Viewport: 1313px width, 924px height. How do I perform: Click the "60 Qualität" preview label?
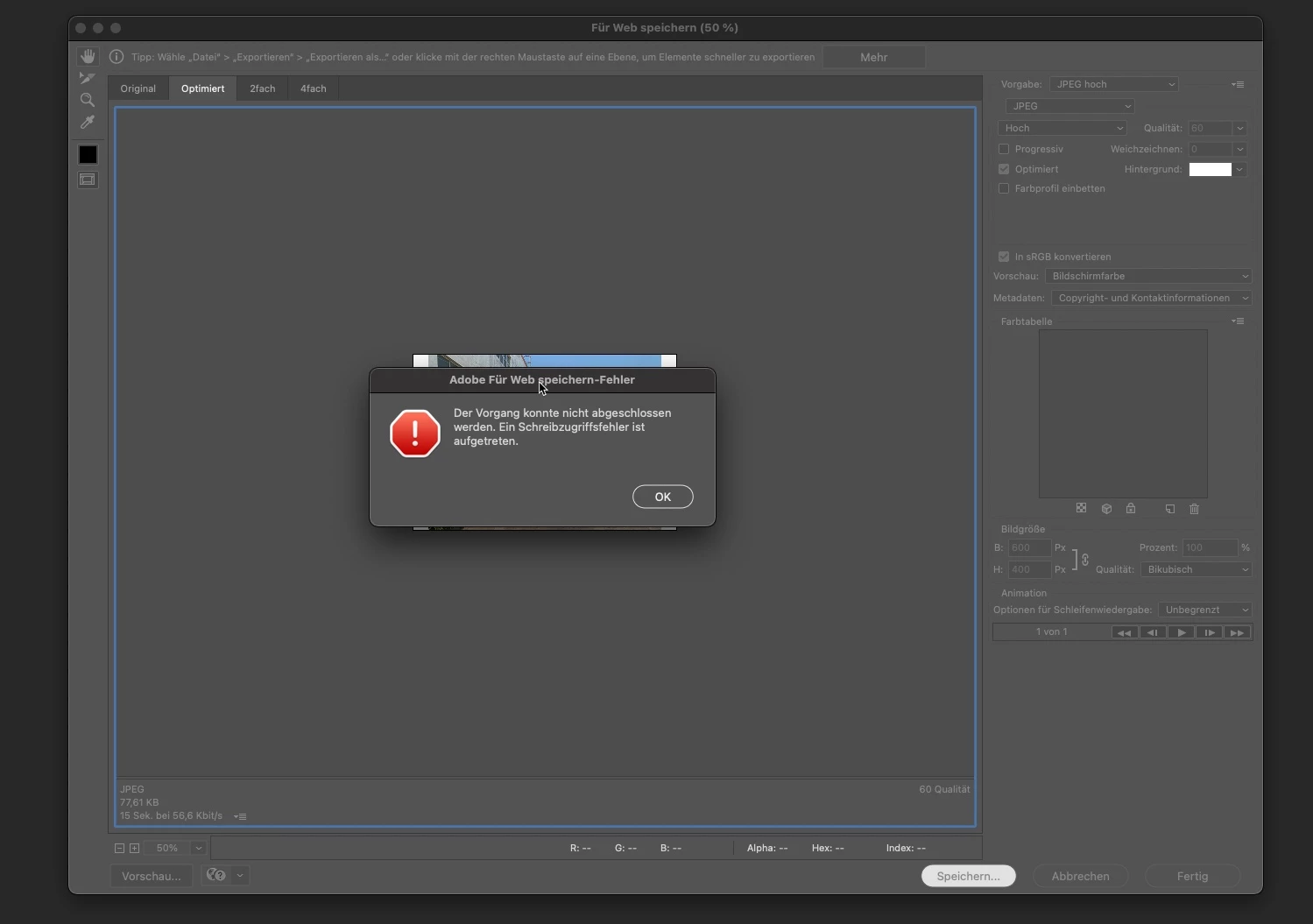click(944, 789)
